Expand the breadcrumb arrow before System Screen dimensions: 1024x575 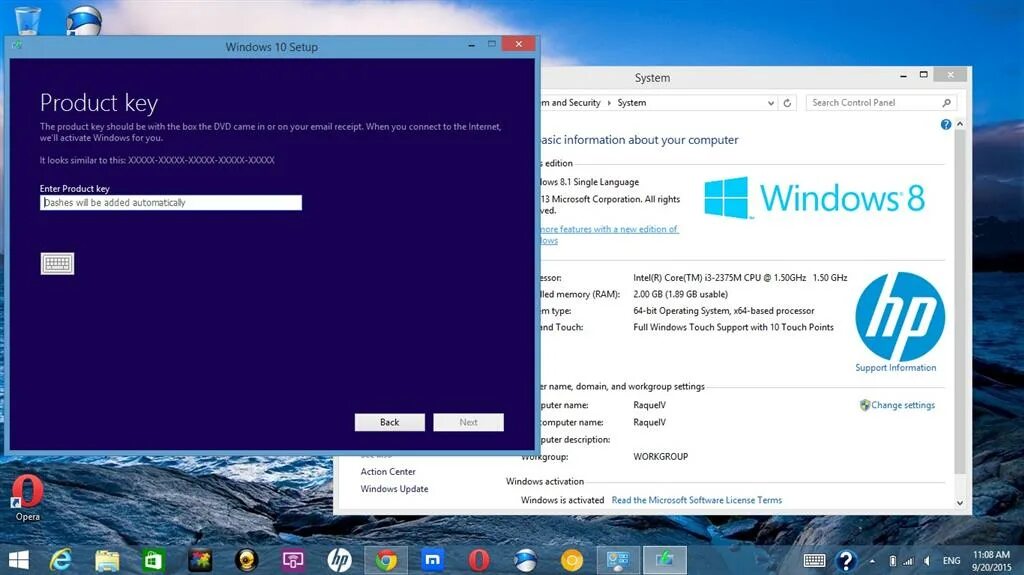click(x=609, y=103)
